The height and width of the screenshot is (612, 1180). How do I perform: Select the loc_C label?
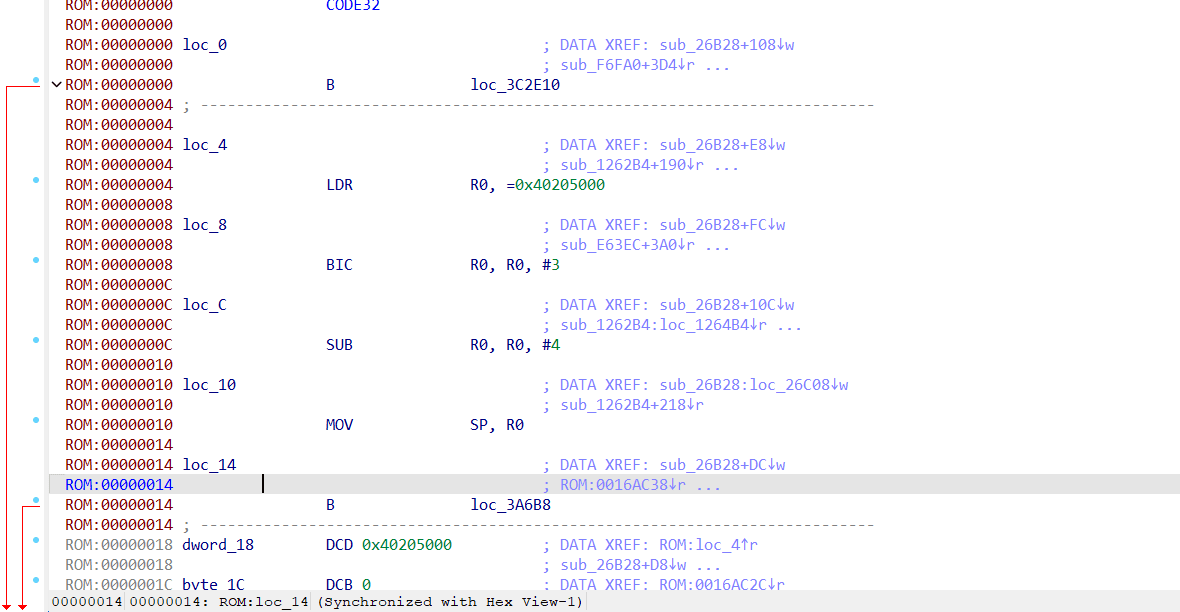[205, 305]
